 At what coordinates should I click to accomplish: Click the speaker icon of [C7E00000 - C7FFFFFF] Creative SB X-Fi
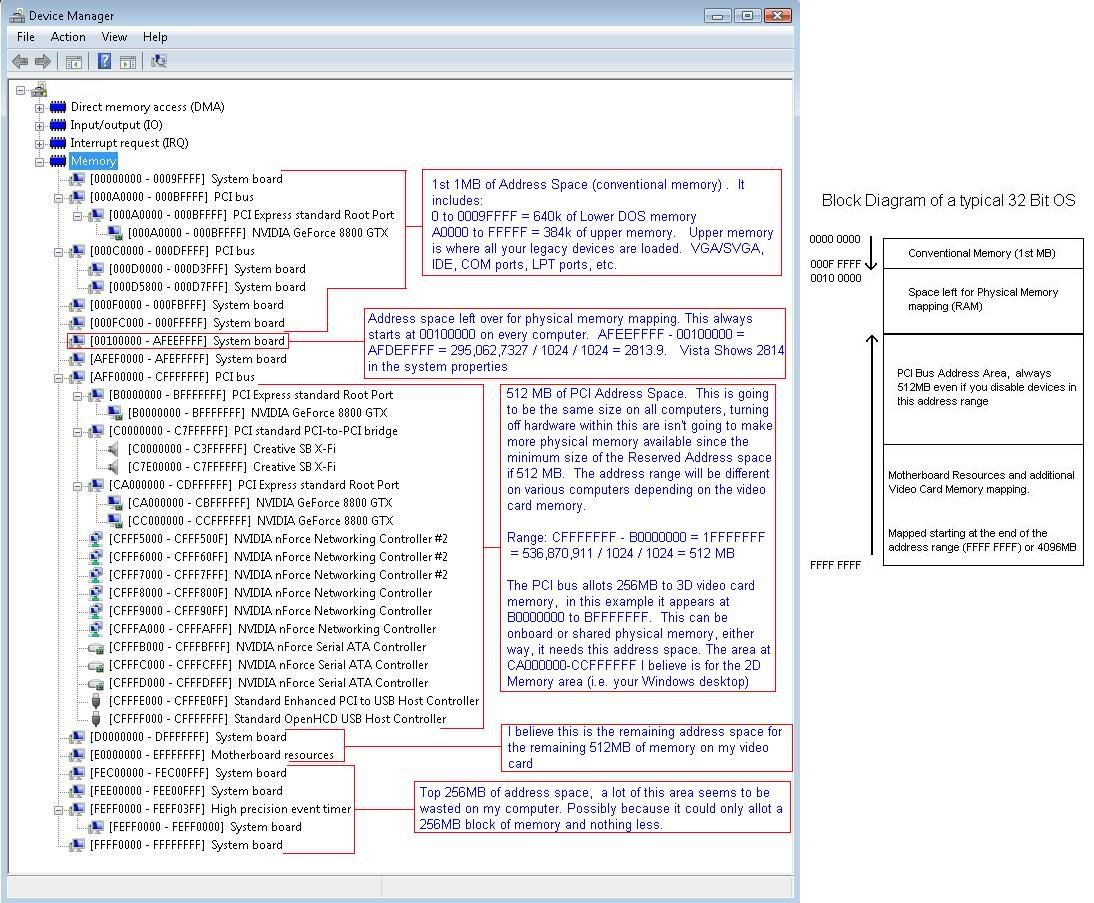pyautogui.click(x=114, y=467)
